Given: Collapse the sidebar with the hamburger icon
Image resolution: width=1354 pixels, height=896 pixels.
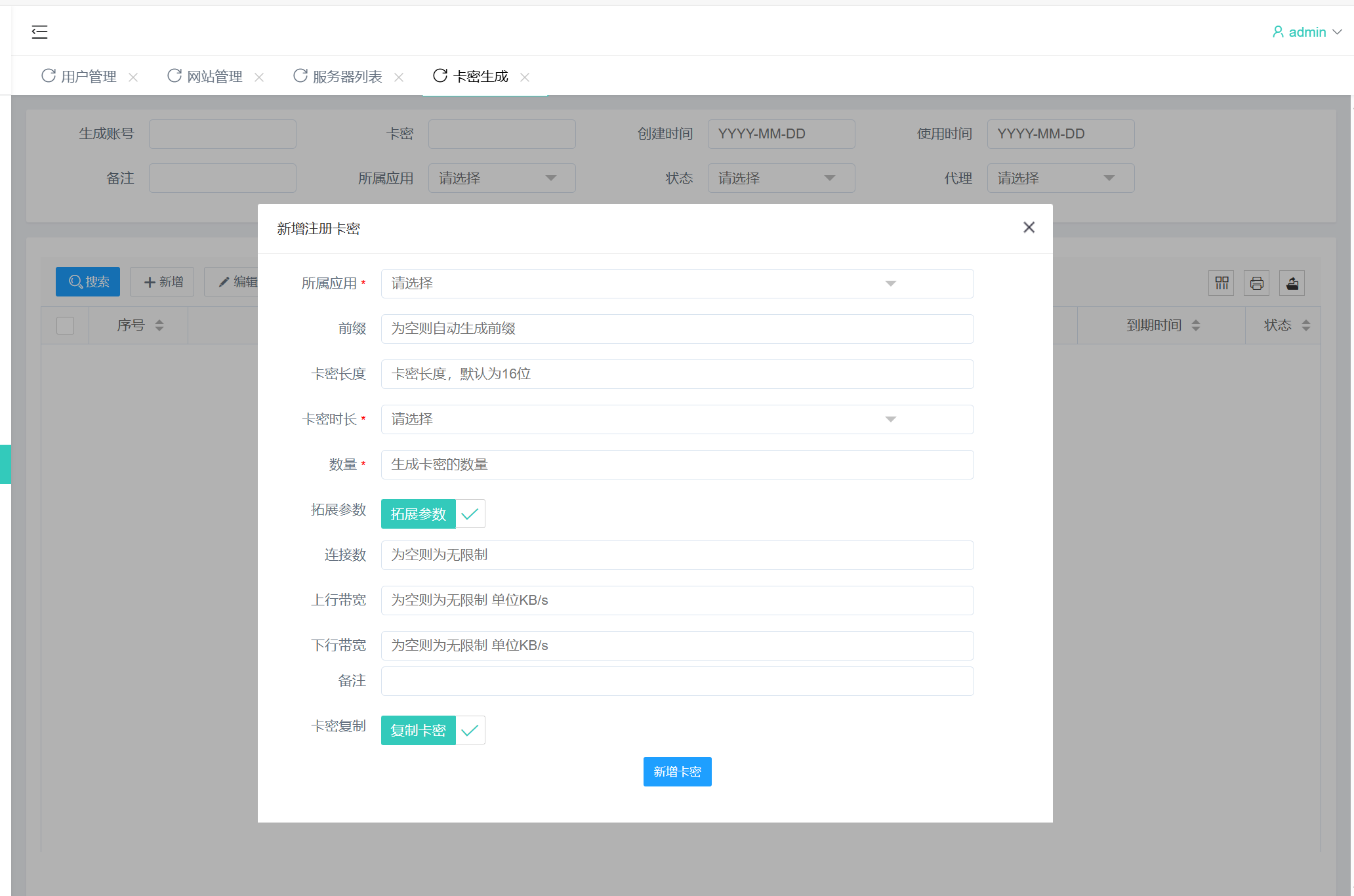Looking at the screenshot, I should pyautogui.click(x=39, y=31).
